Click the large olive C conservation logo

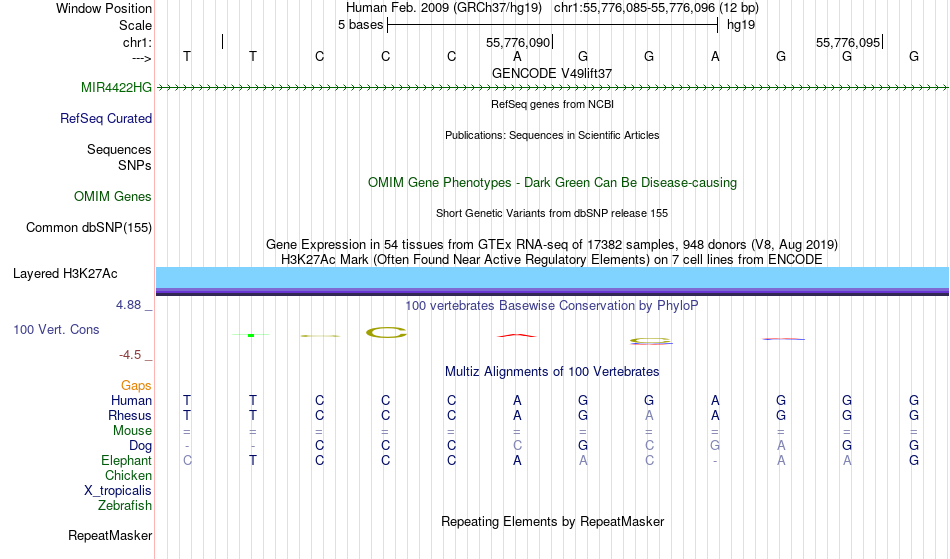pyautogui.click(x=386, y=332)
